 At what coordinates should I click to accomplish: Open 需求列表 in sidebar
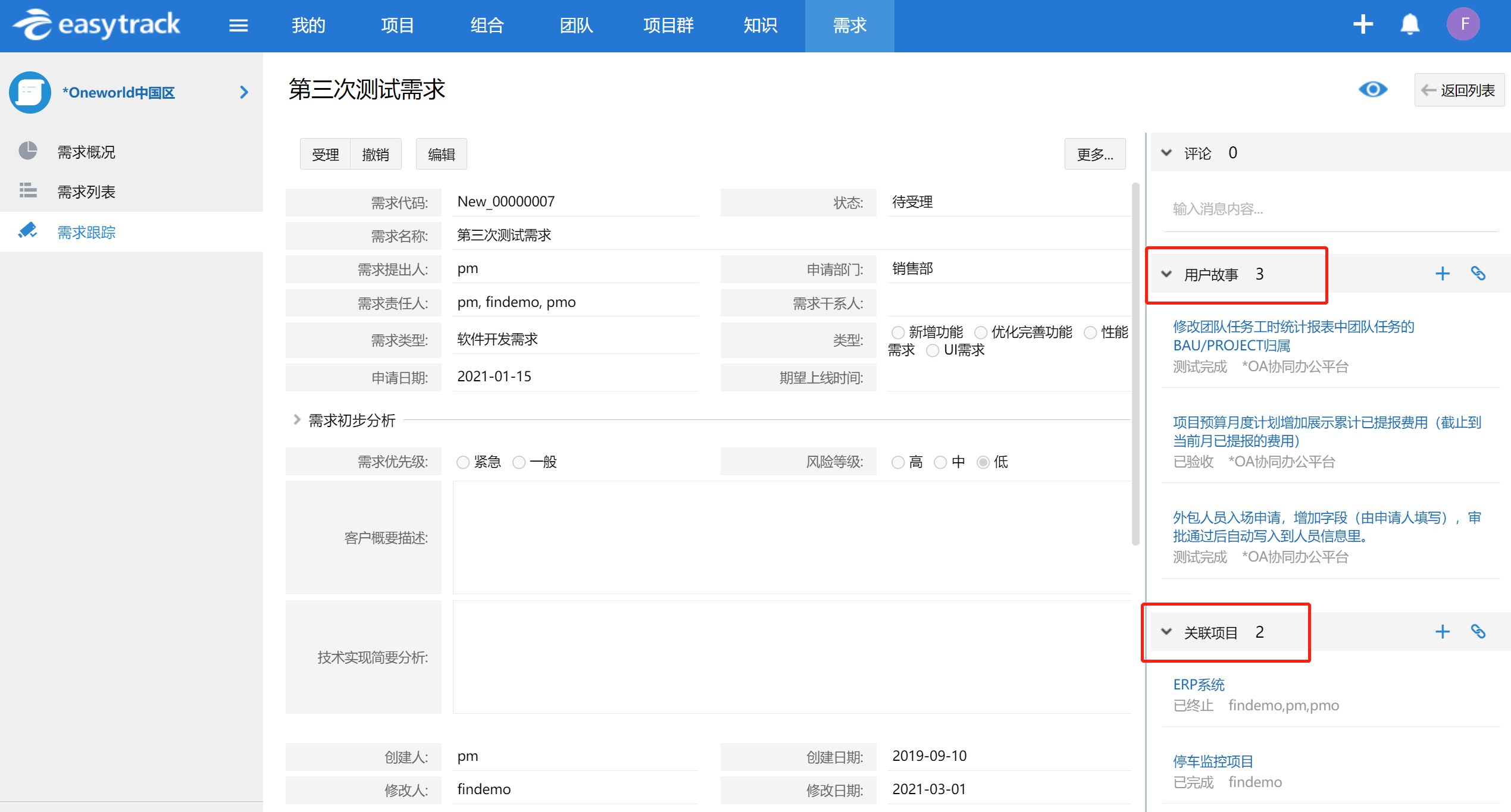coord(86,192)
